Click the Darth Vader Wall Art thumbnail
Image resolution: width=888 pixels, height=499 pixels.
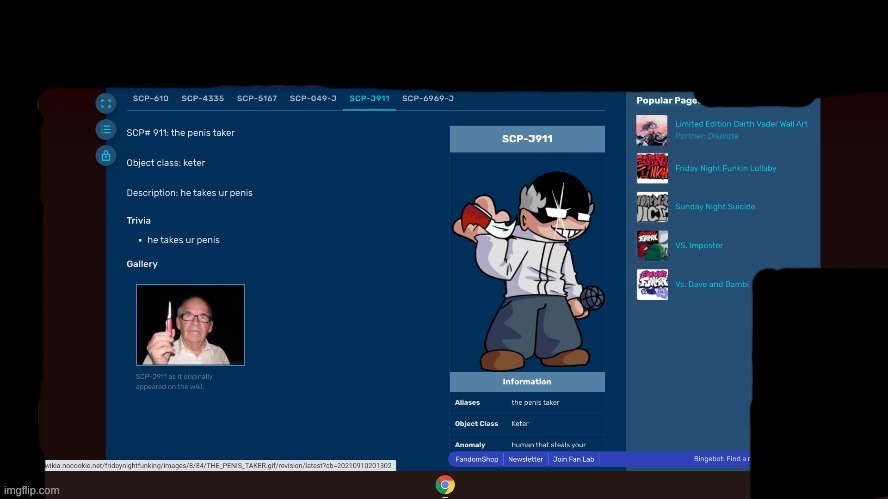click(652, 130)
